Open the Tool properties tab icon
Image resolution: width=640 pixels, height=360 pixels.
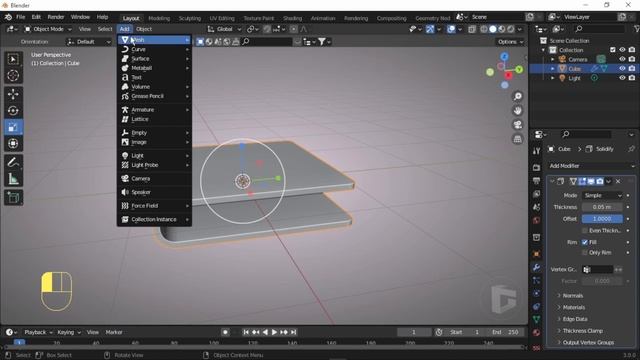(536, 151)
